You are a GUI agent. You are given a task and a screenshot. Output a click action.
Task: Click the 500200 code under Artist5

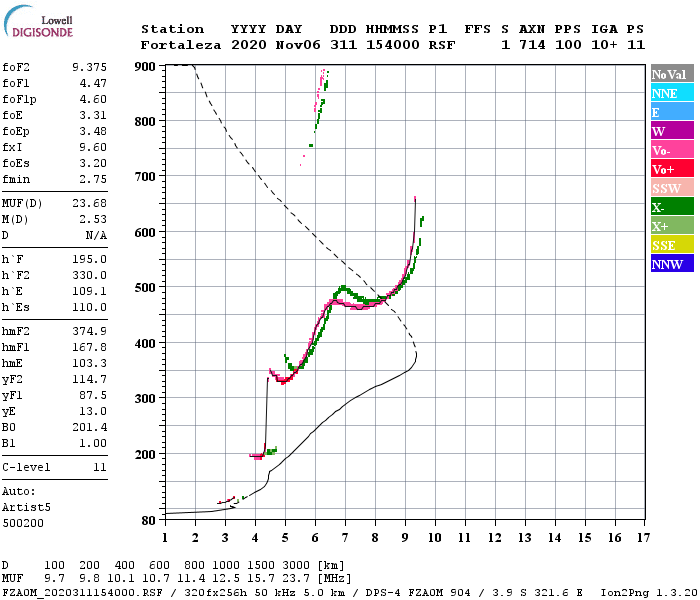23,523
